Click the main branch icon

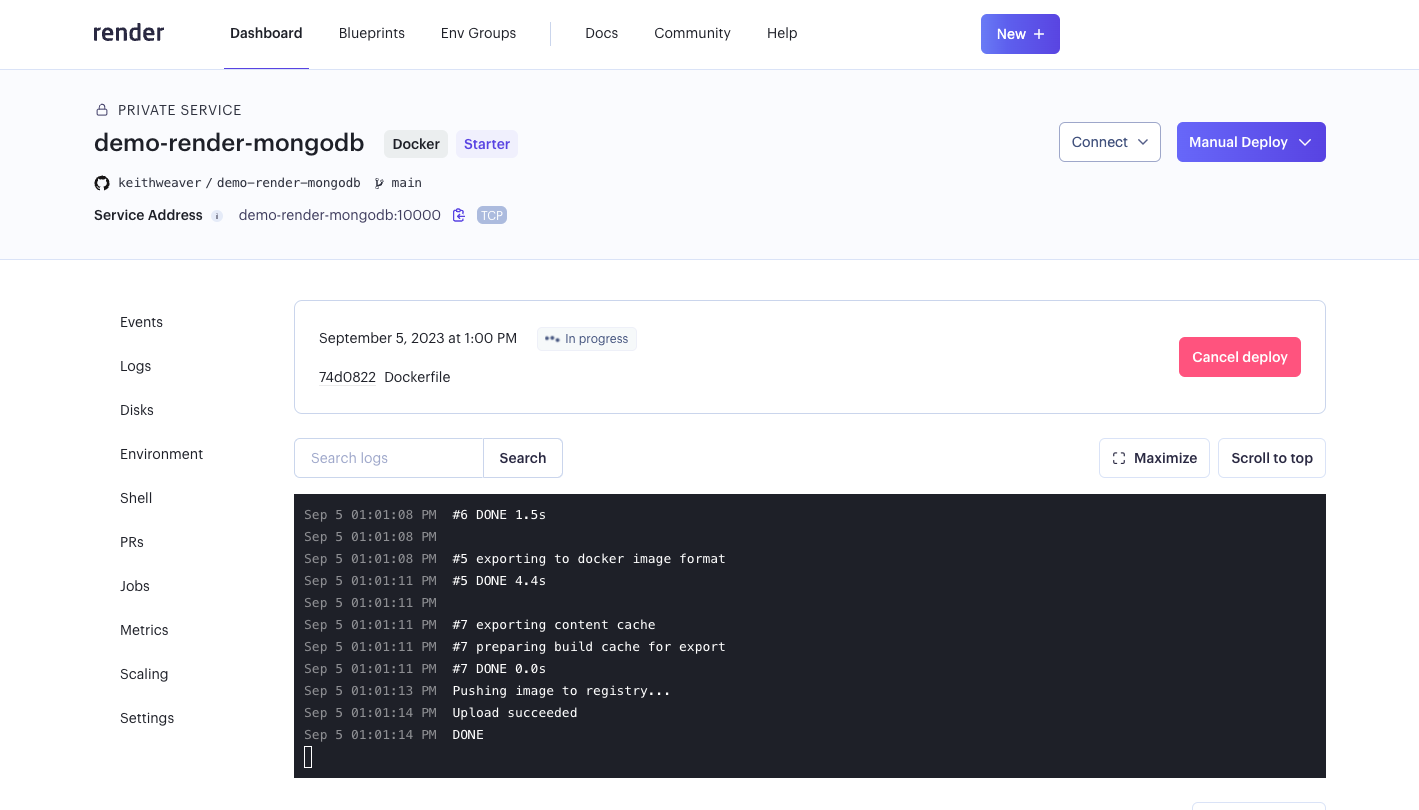379,183
